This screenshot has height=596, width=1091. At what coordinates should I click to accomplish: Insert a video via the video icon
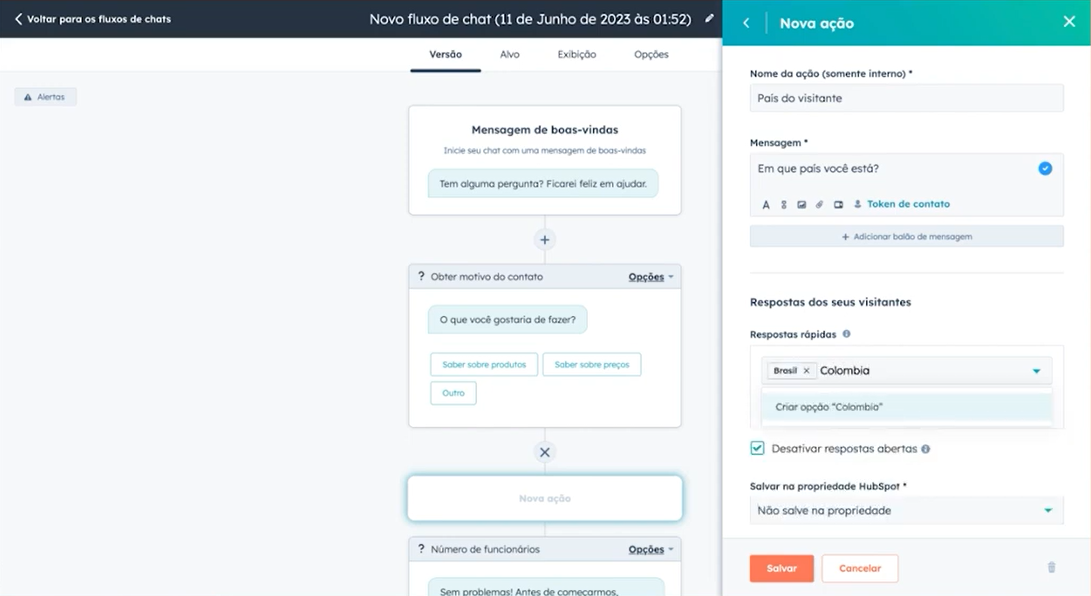(838, 204)
